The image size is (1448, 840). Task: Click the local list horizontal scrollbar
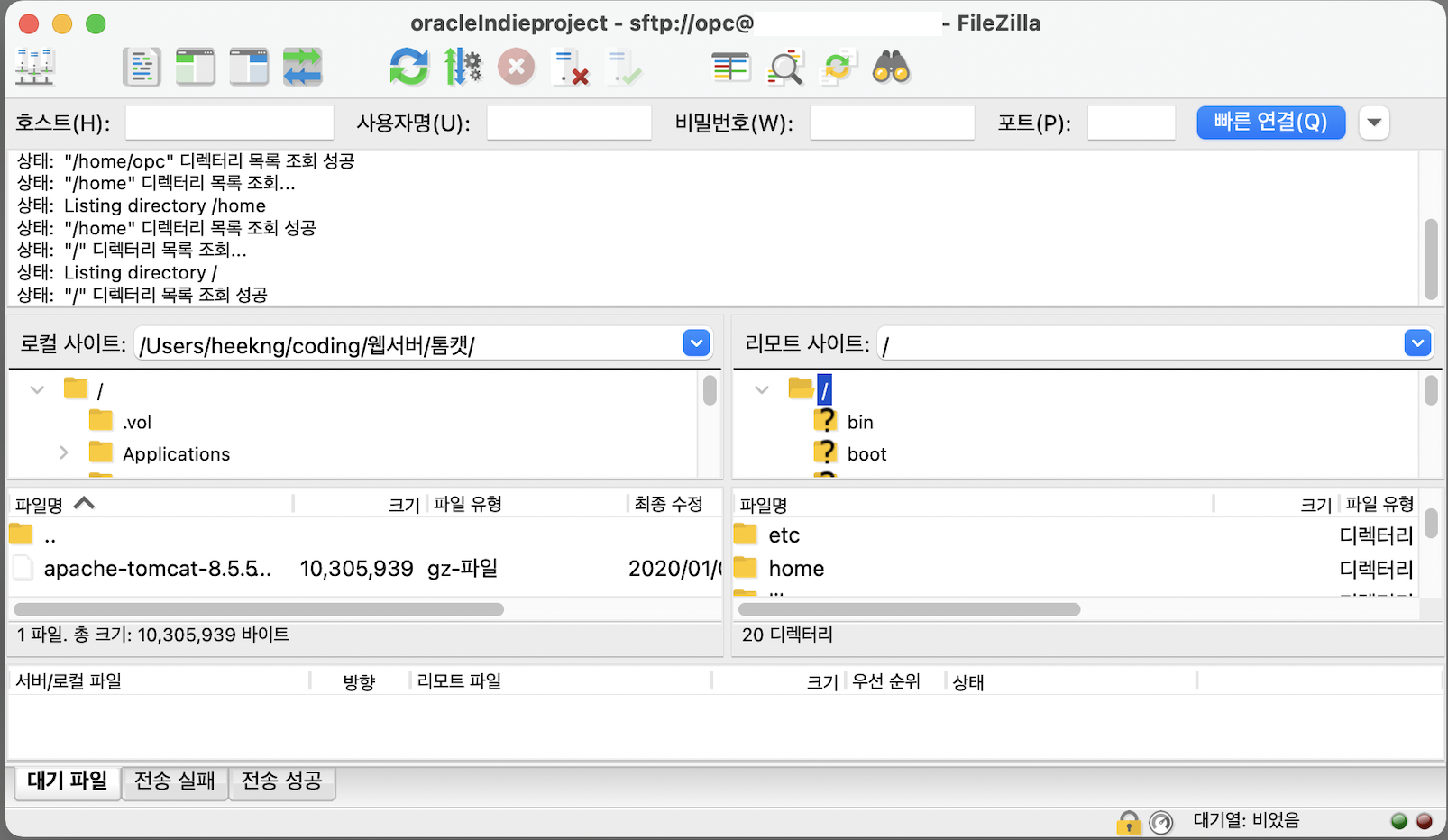[259, 609]
